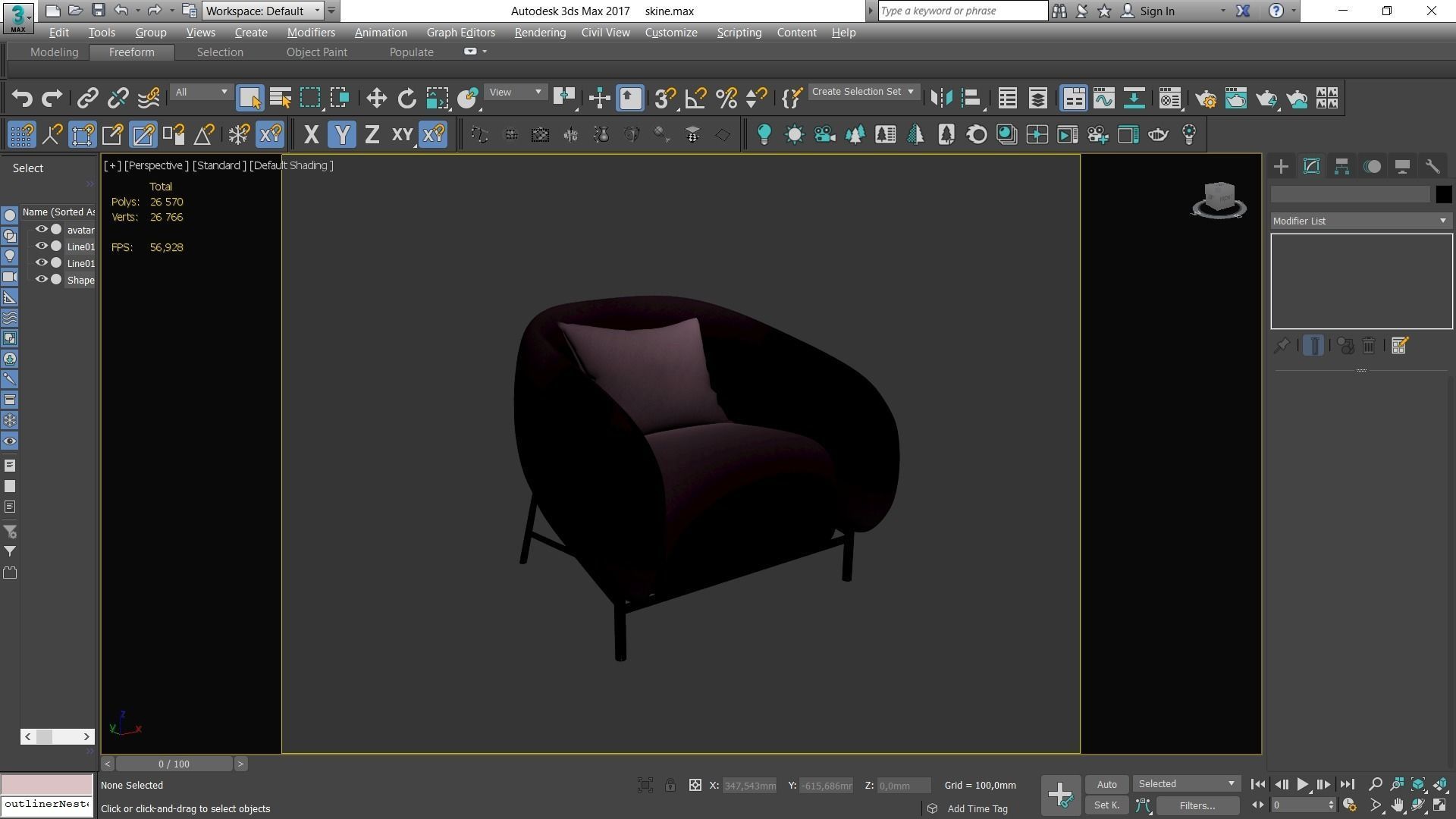Image resolution: width=1456 pixels, height=819 pixels.
Task: Open the Selected key filter dropdown
Action: click(x=1186, y=784)
